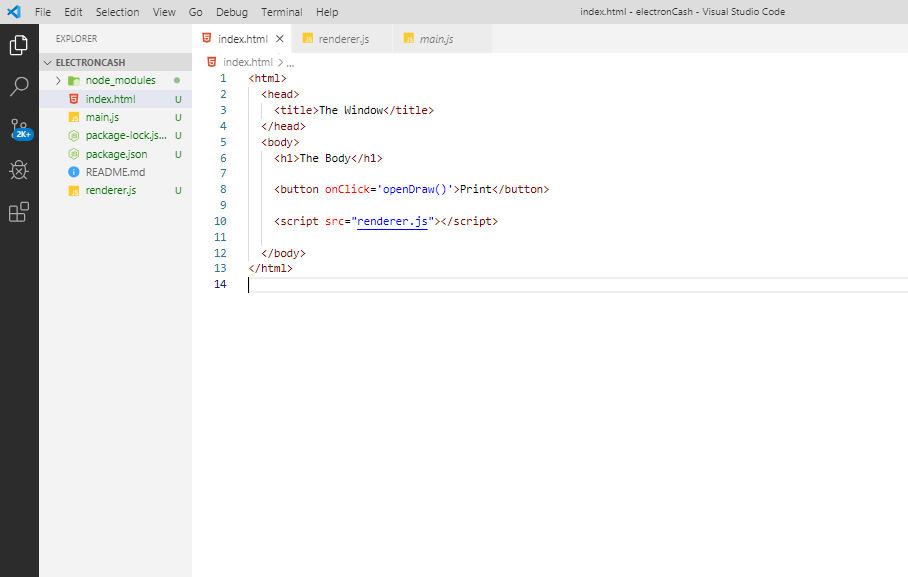The image size is (908, 577).
Task: Click line number 14 in gutter
Action: (x=220, y=284)
